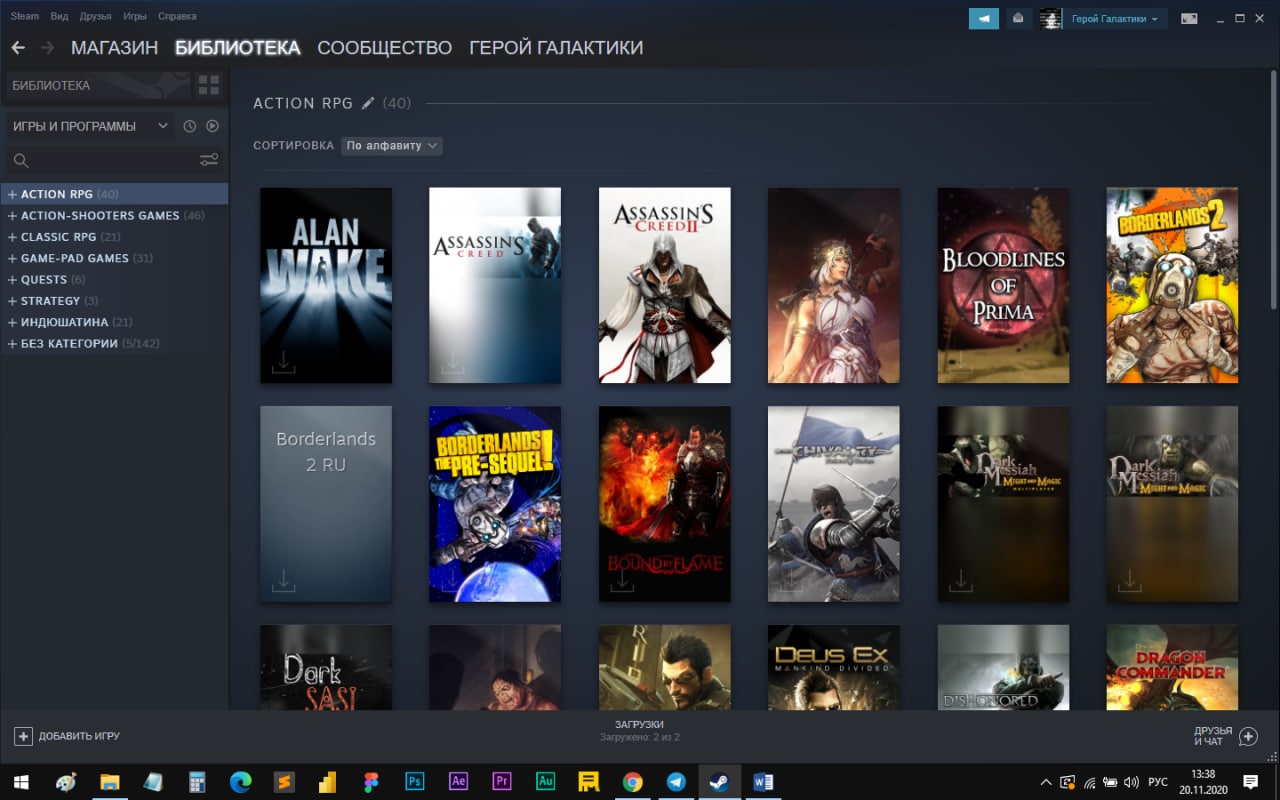The image size is (1280, 800).
Task: Click Steam icon in the taskbar
Action: click(719, 782)
